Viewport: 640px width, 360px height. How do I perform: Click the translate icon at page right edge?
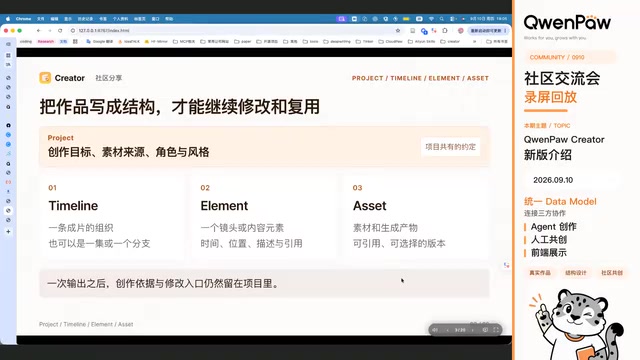click(507, 265)
